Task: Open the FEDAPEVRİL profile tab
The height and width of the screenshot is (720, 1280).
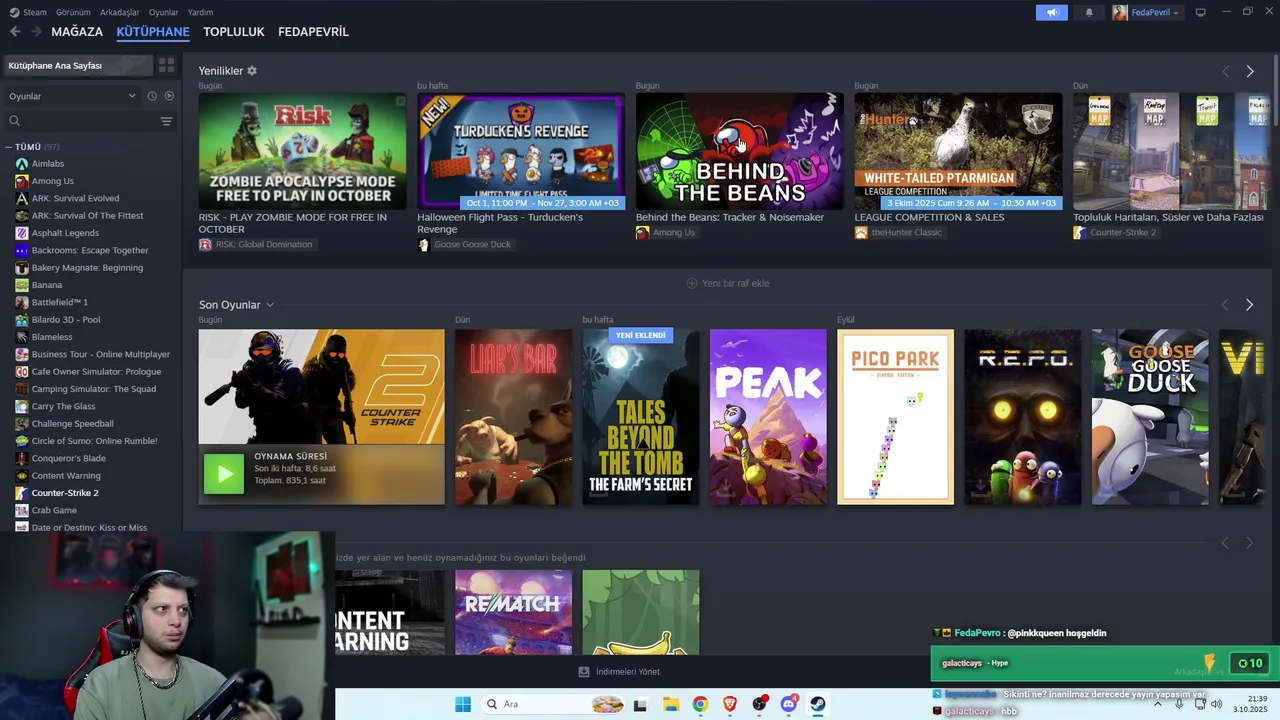Action: click(x=313, y=32)
